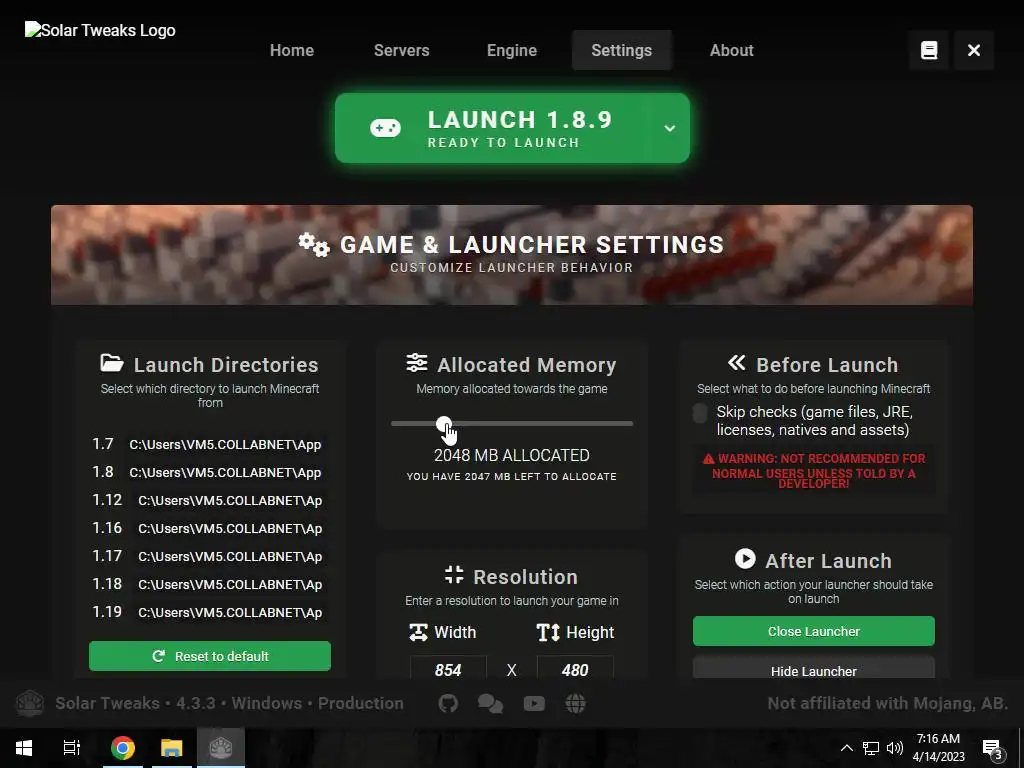Click the gamepad icon on Launch button

point(385,128)
